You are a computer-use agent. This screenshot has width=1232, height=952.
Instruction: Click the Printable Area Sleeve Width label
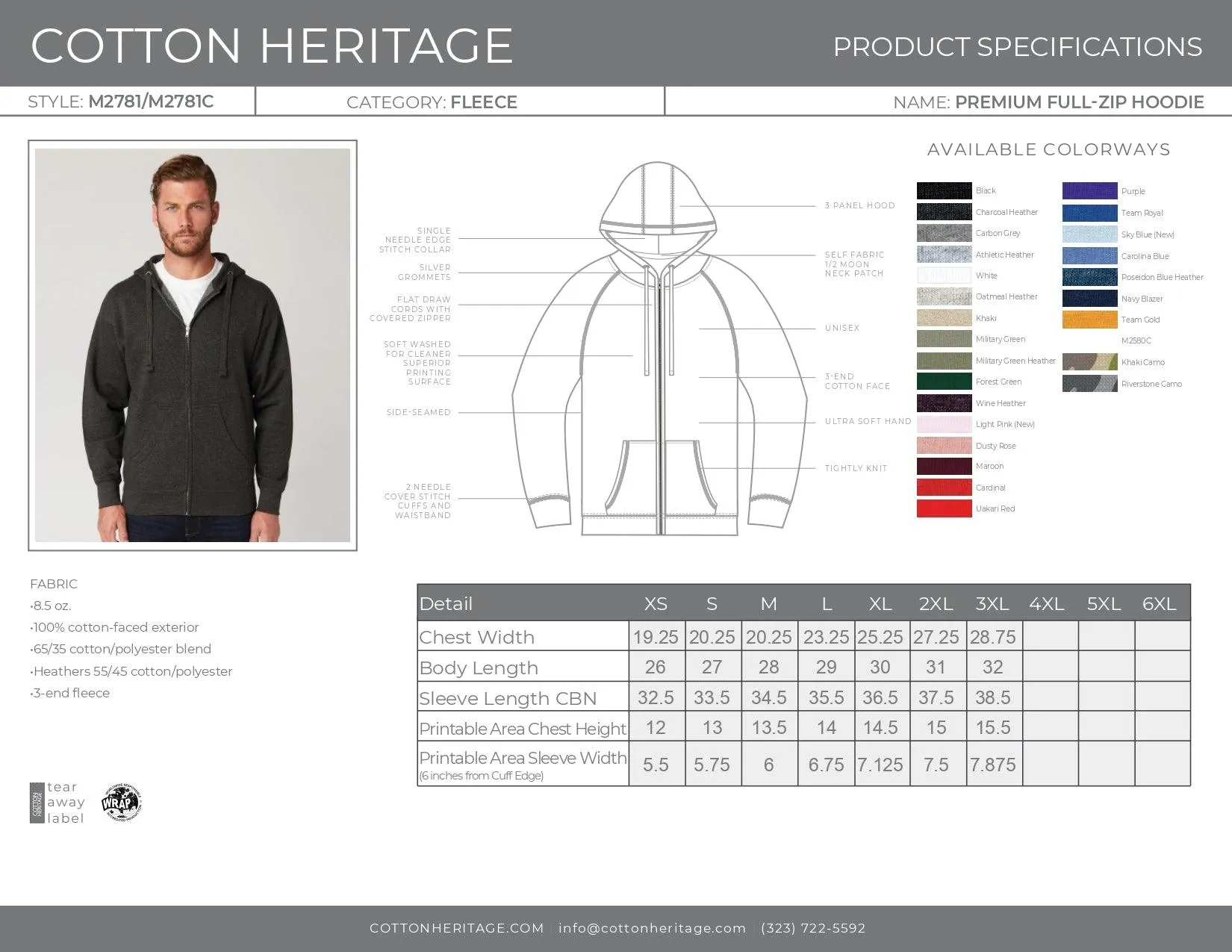pos(523,758)
